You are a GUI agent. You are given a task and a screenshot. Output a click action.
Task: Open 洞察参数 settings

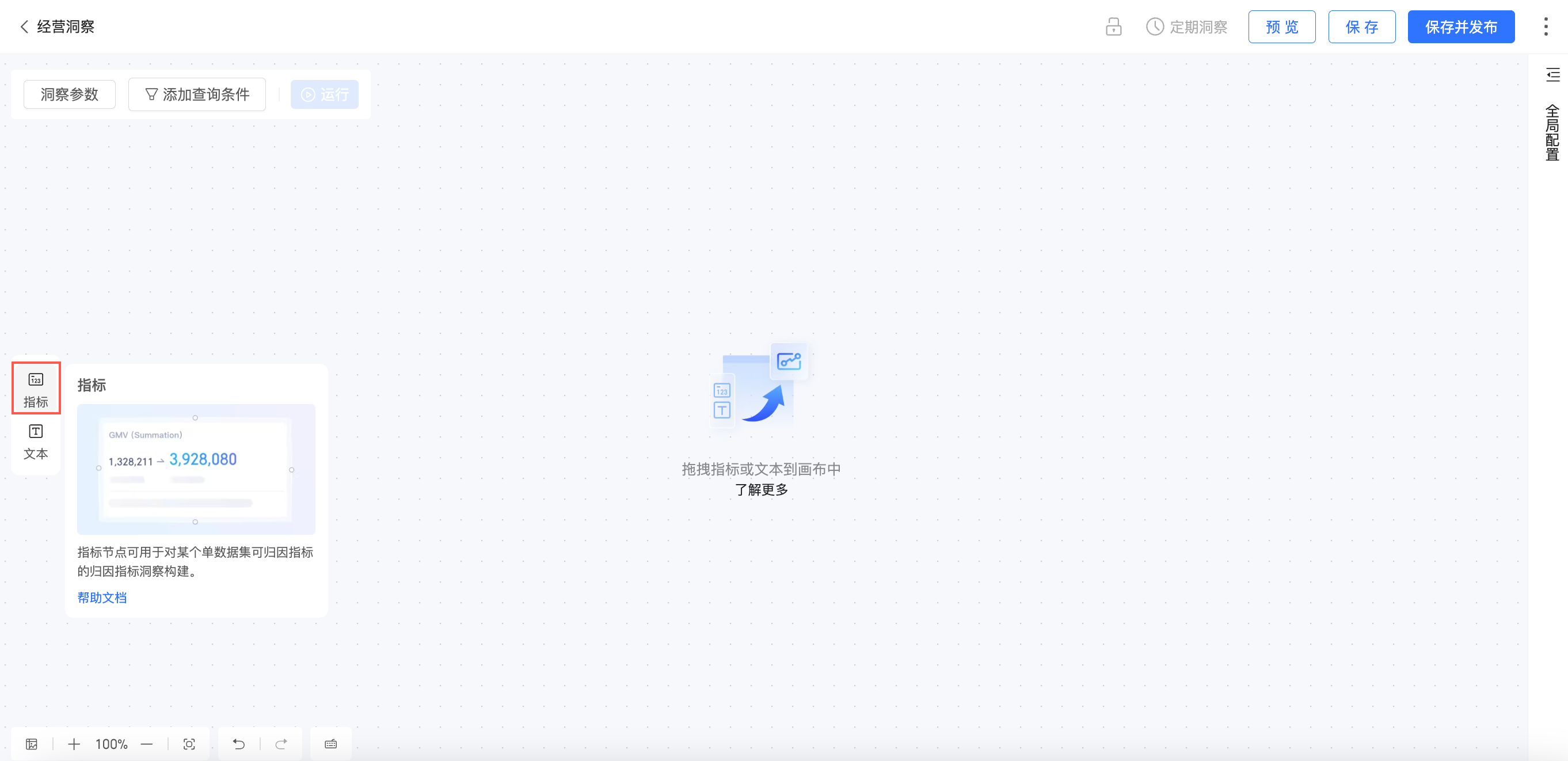coord(70,94)
